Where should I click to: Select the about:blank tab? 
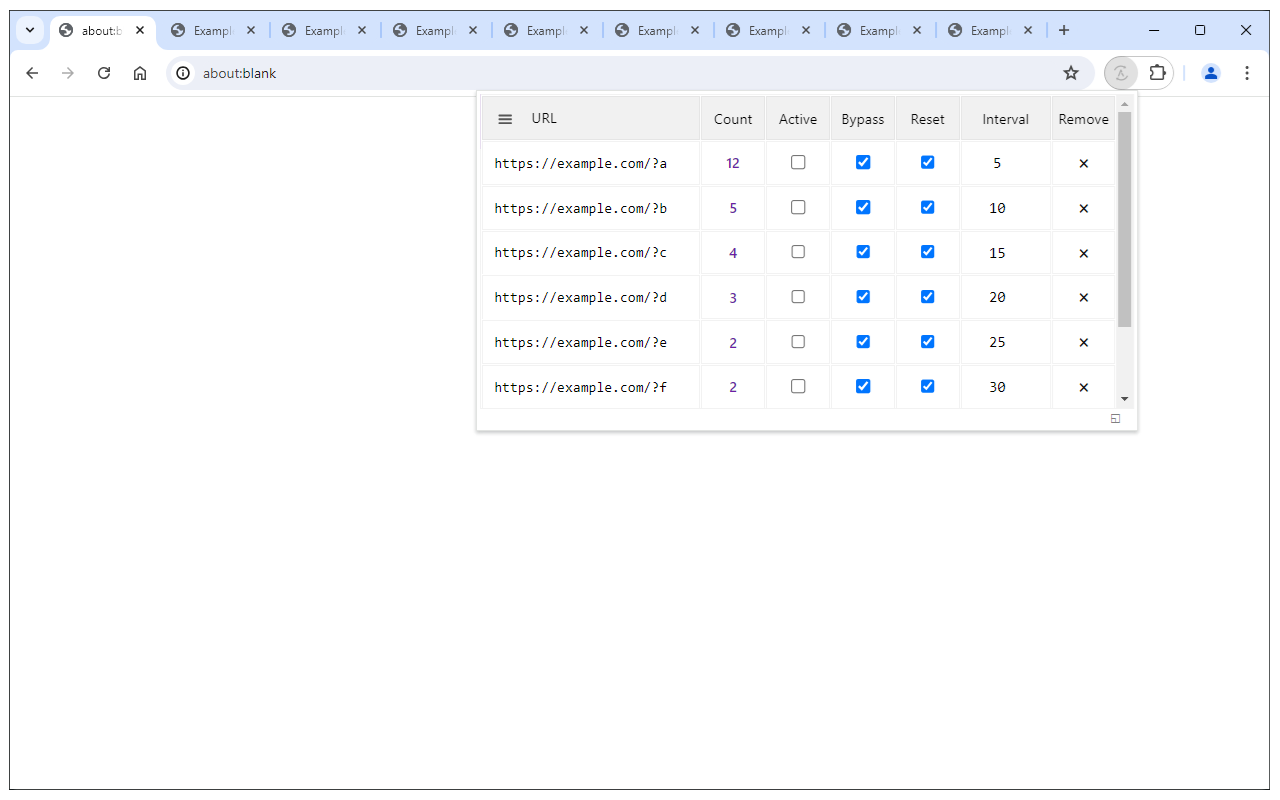[100, 30]
